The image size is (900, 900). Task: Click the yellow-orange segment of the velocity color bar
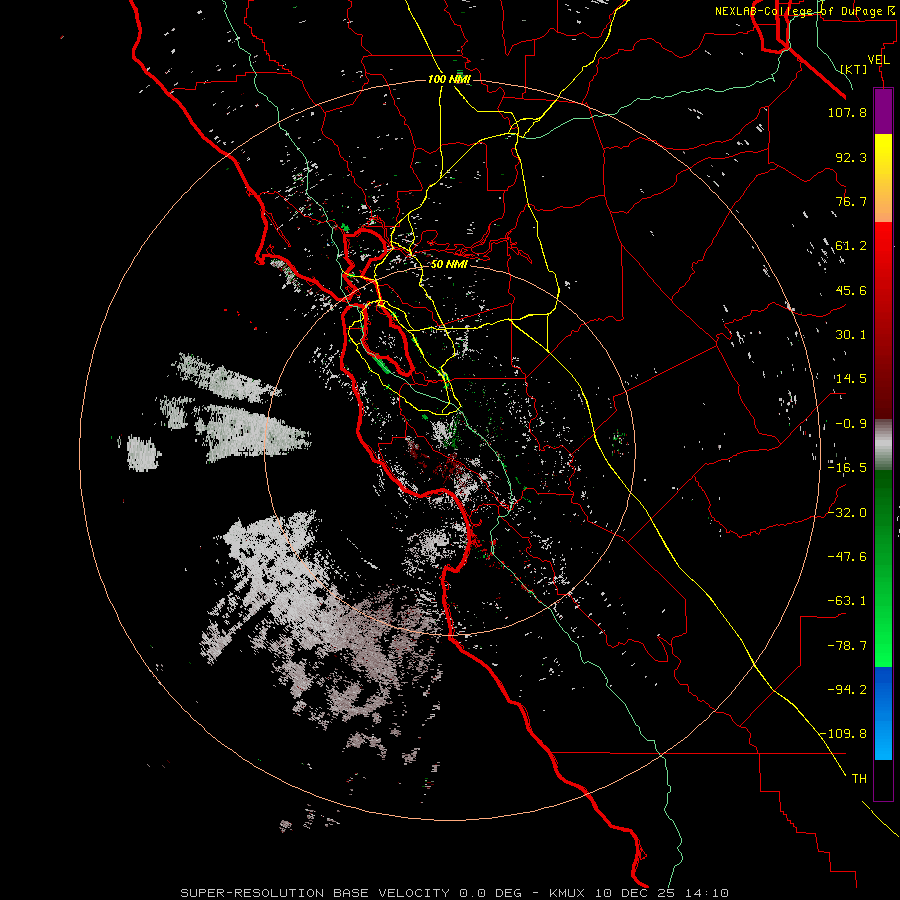pos(883,178)
